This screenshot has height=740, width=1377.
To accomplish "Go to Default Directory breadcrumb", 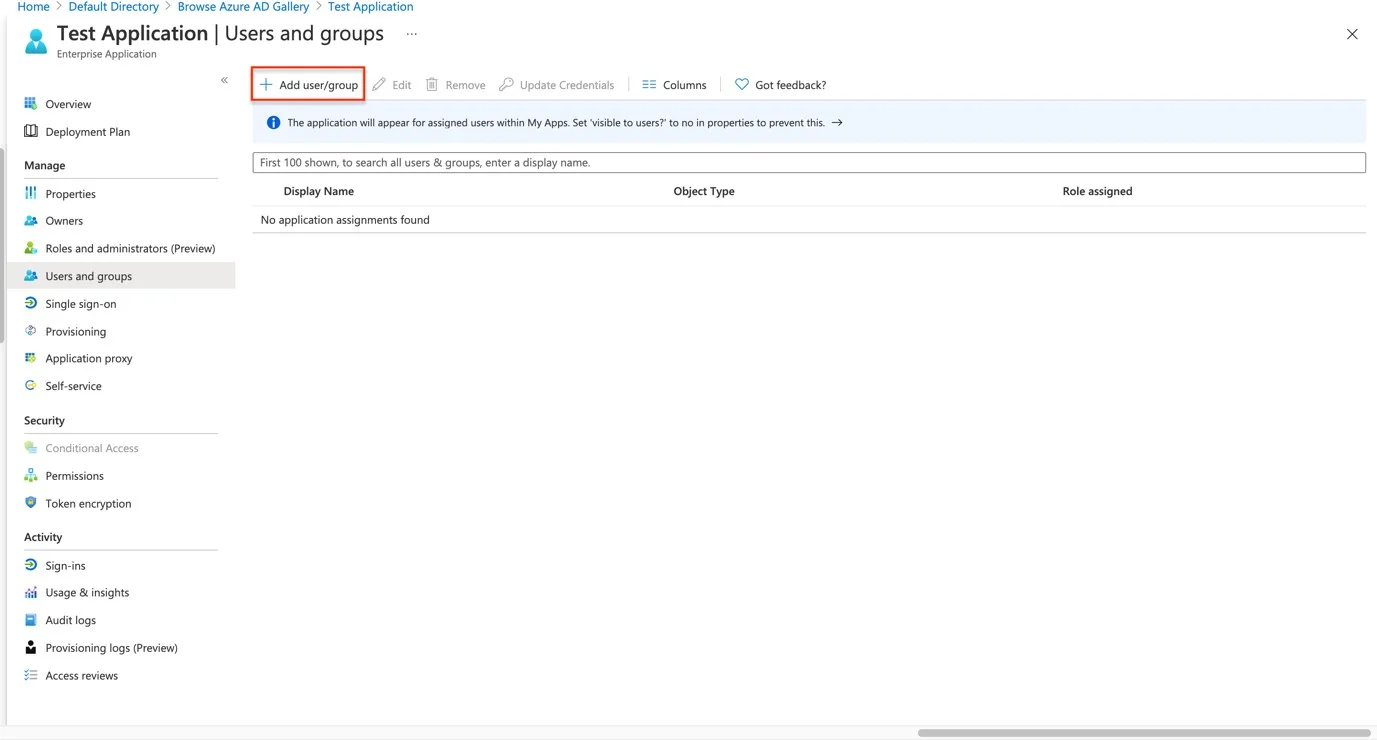I will (114, 7).
